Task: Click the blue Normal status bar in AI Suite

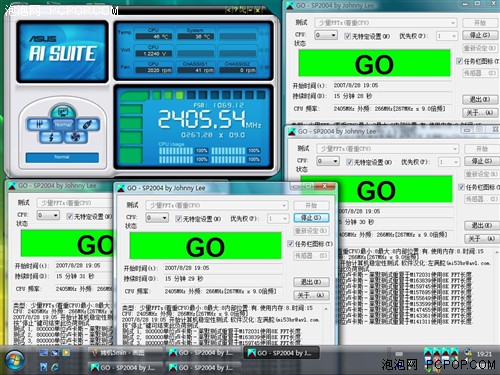Action: point(62,157)
